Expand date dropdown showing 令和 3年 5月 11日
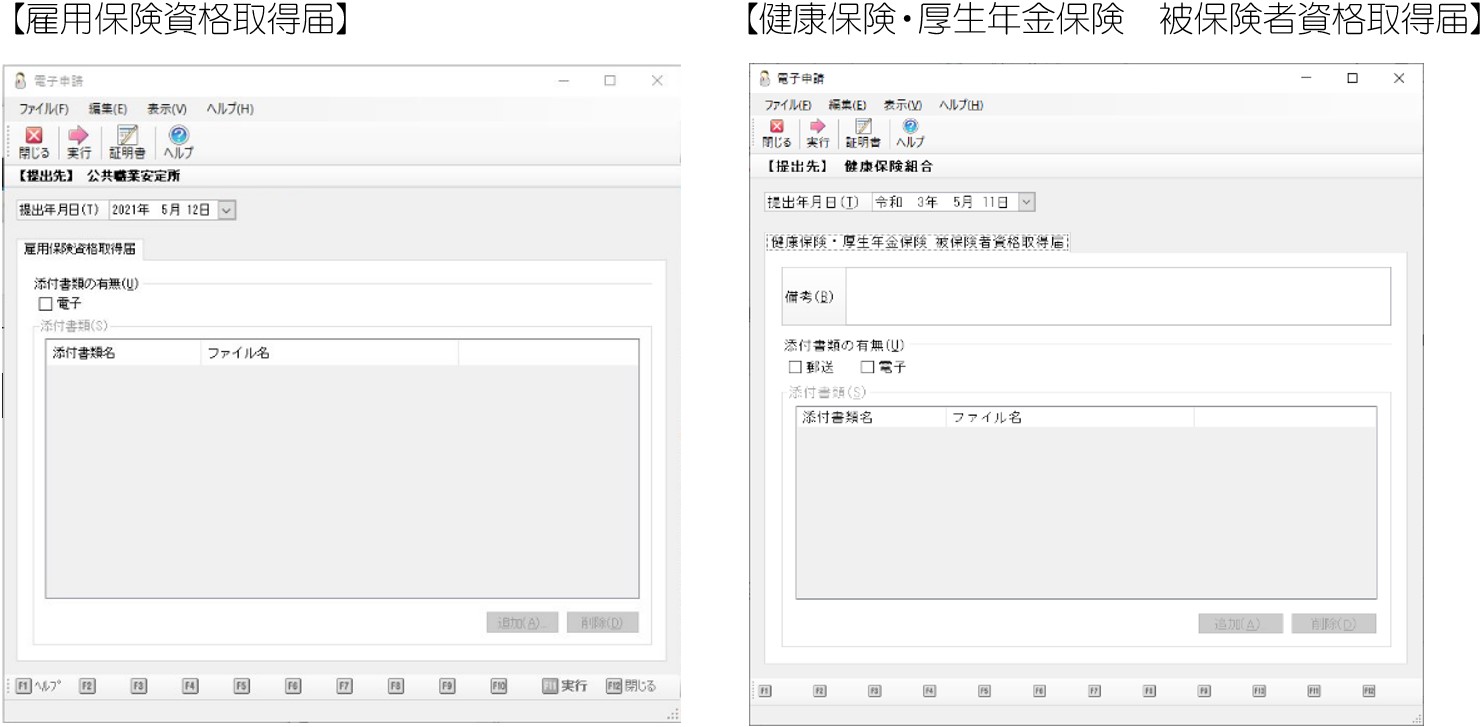The image size is (1483, 727). click(x=1025, y=202)
